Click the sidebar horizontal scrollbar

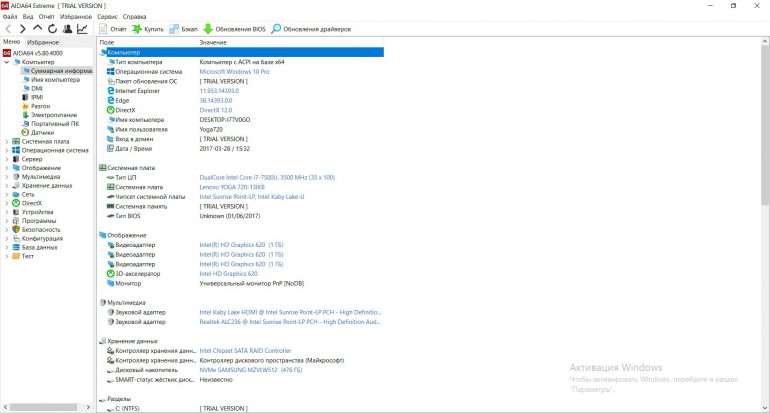pyautogui.click(x=44, y=407)
